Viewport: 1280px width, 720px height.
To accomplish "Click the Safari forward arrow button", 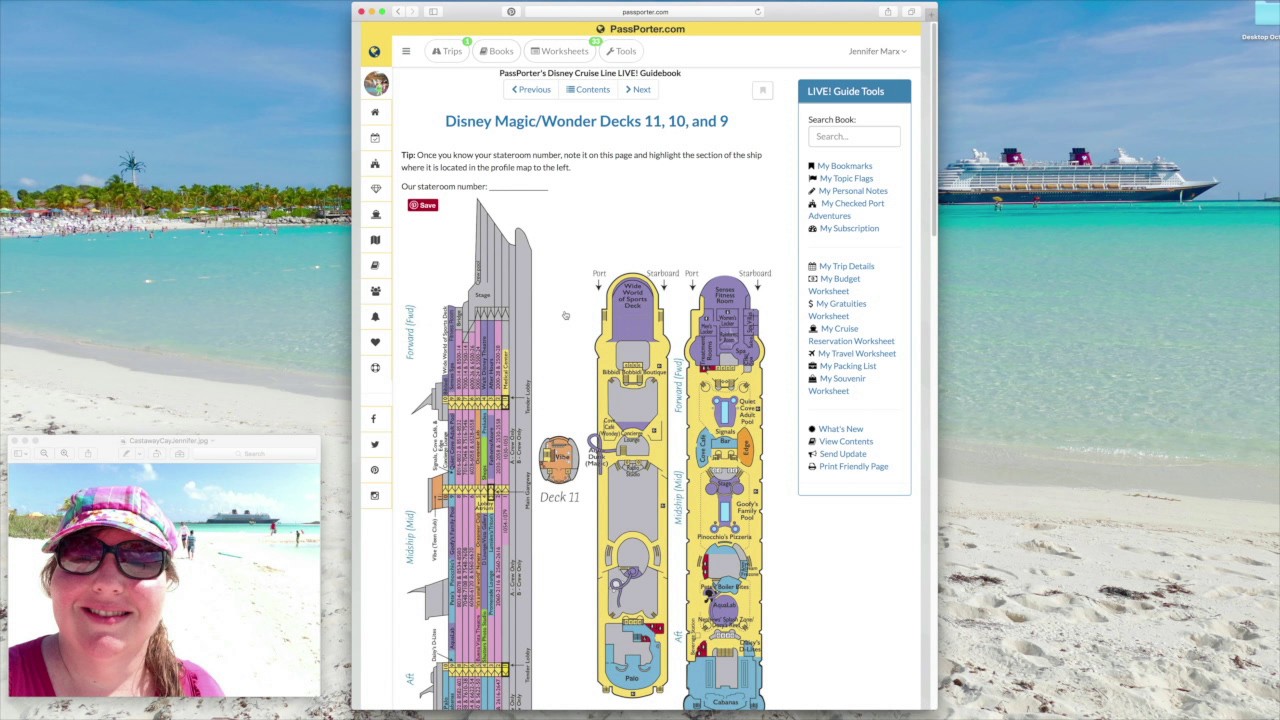I will (x=413, y=12).
